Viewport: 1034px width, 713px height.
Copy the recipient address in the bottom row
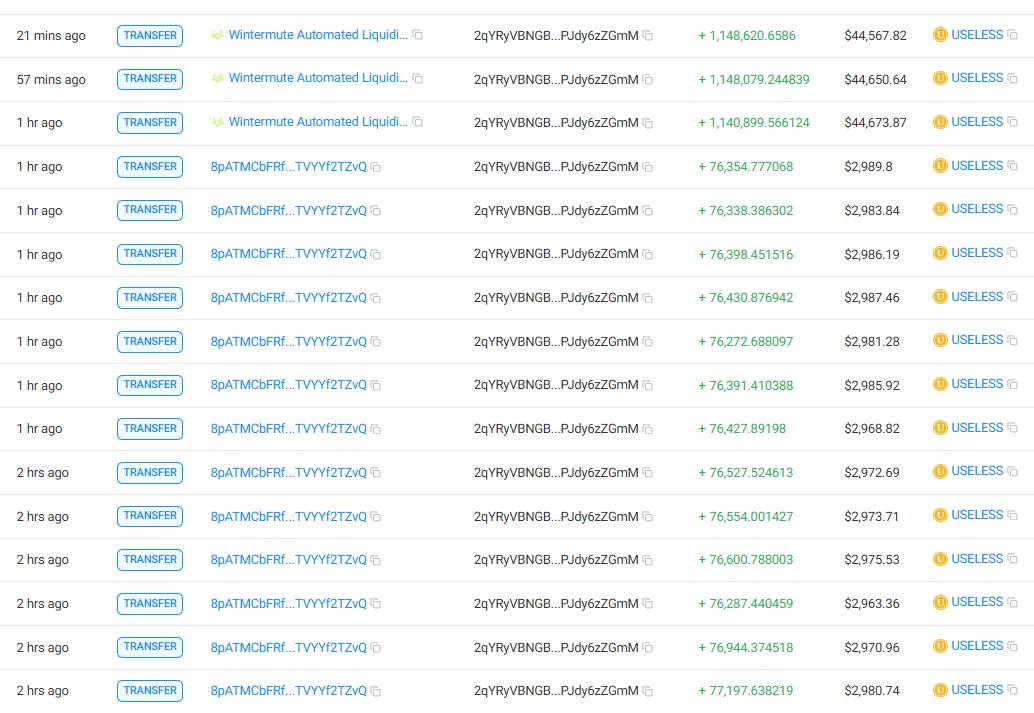click(646, 690)
